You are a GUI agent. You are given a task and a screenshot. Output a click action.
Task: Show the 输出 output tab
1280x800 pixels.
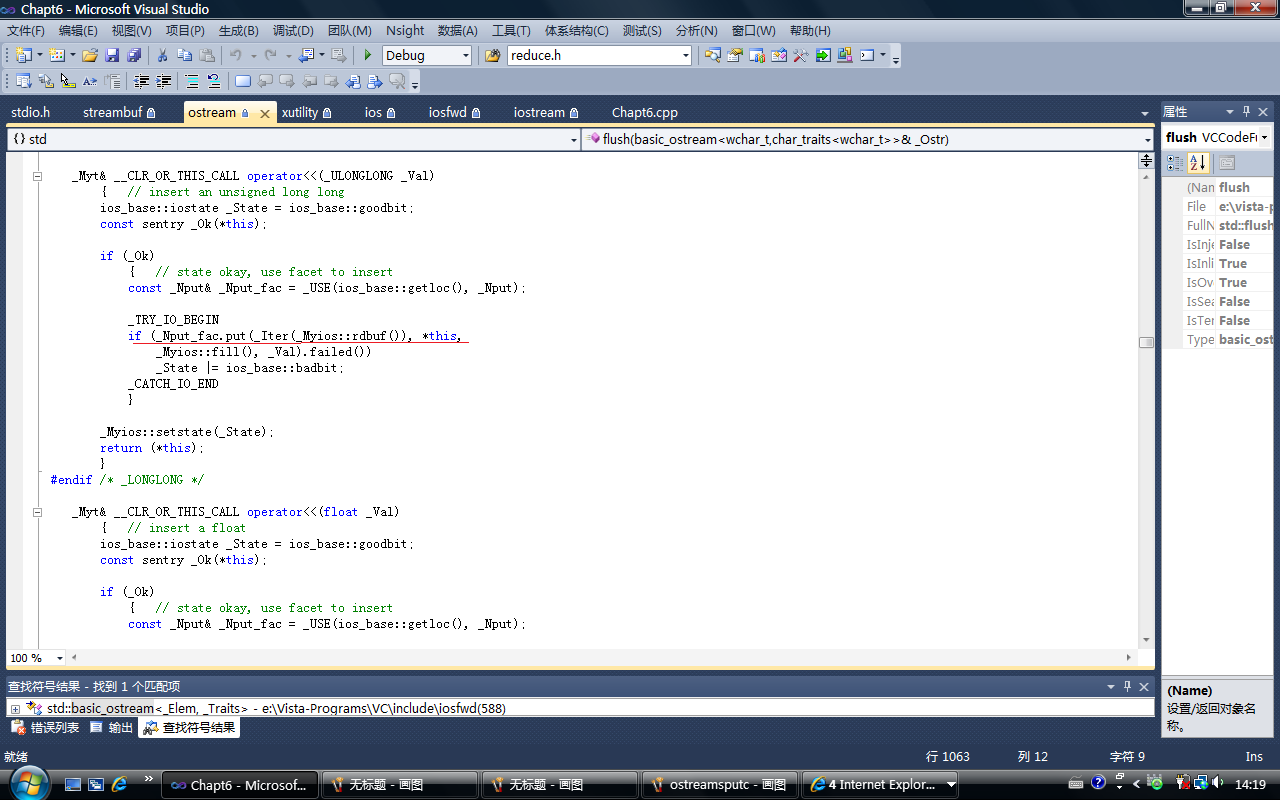[x=112, y=728]
